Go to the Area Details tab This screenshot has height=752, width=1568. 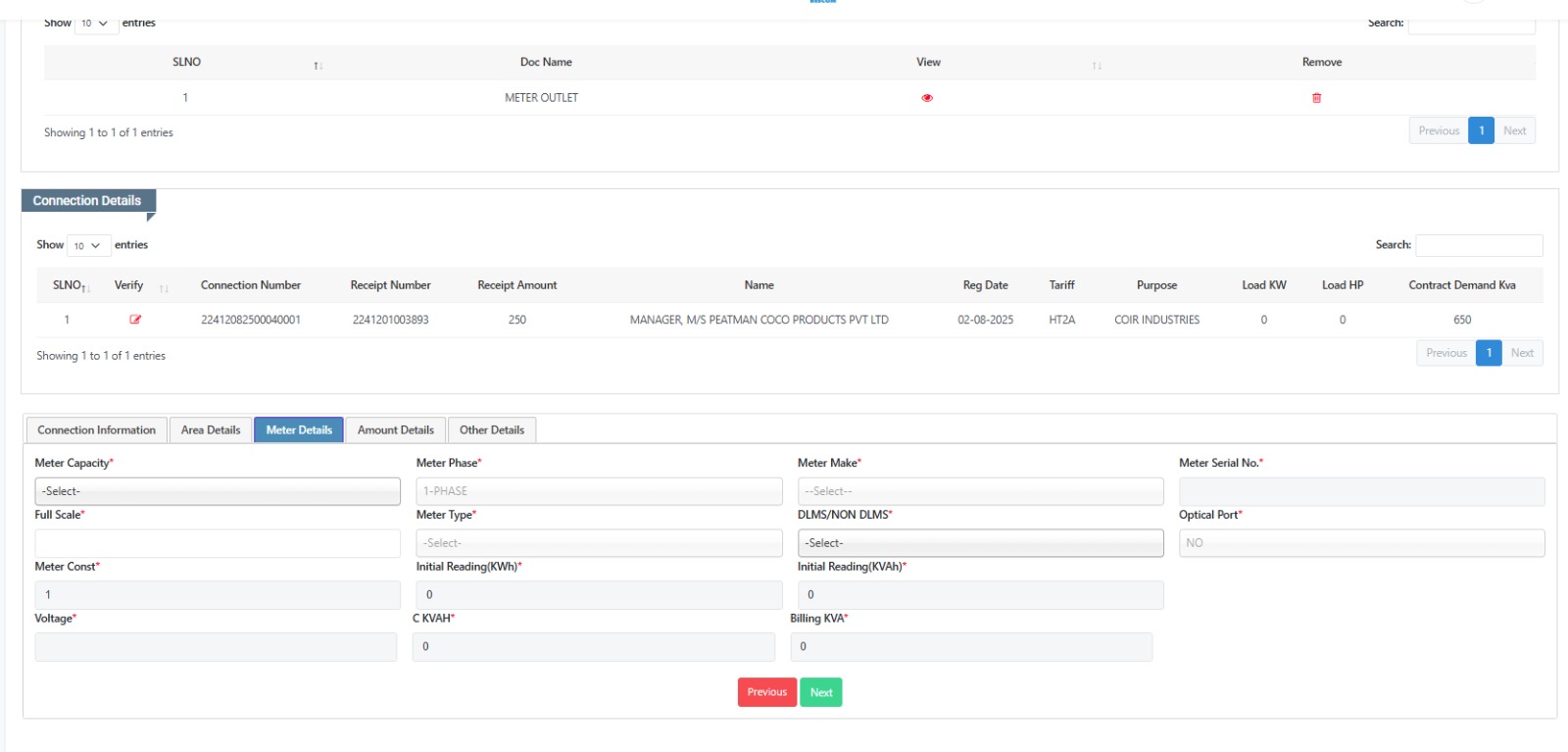(211, 430)
